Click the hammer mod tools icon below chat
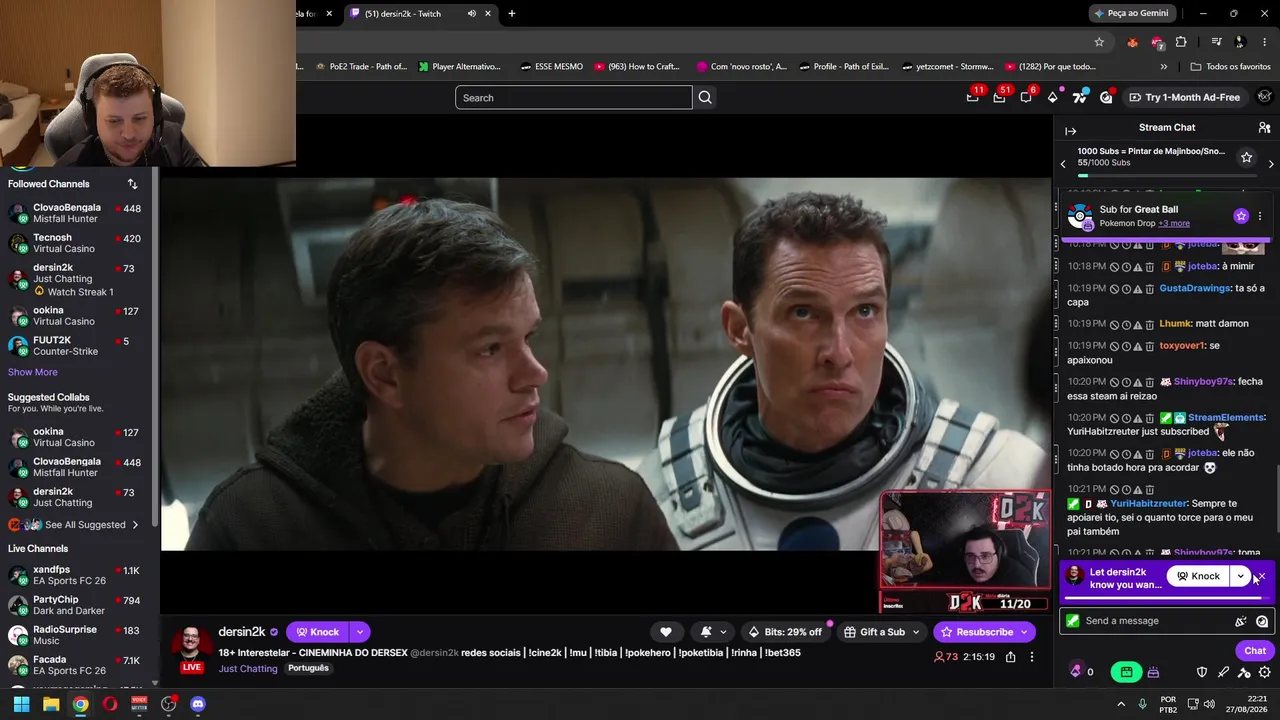The image size is (1280, 720). click(x=1244, y=672)
